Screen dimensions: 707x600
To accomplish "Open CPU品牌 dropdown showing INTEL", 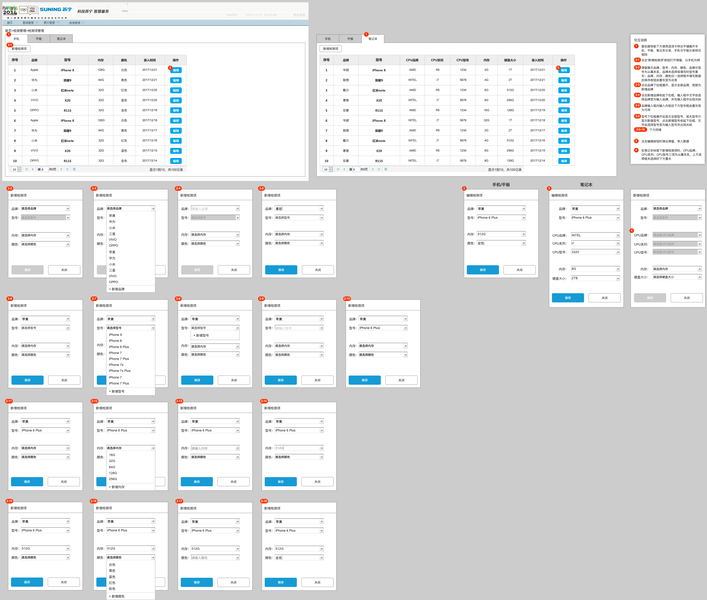I will (595, 235).
